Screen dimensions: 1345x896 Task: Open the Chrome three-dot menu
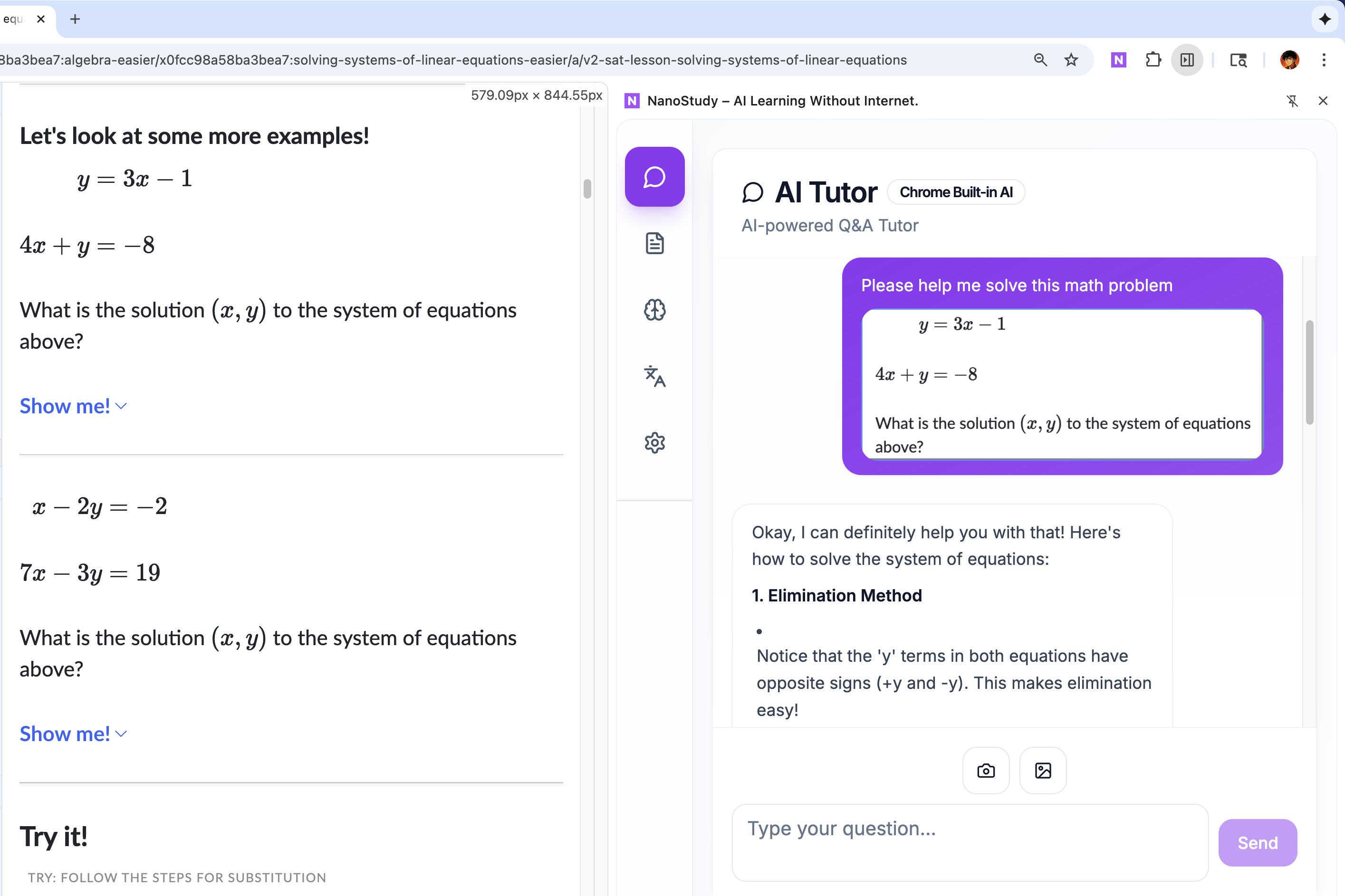coord(1323,60)
